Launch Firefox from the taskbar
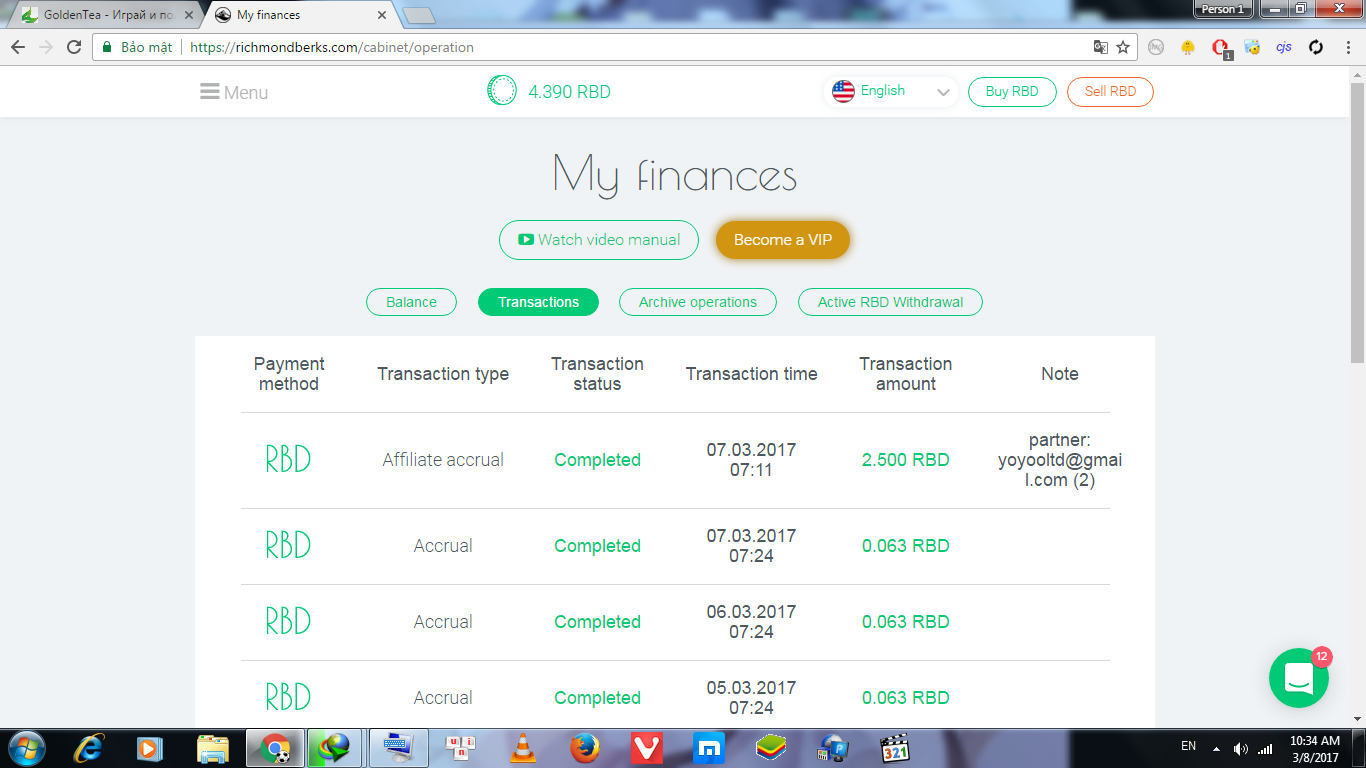 click(584, 748)
